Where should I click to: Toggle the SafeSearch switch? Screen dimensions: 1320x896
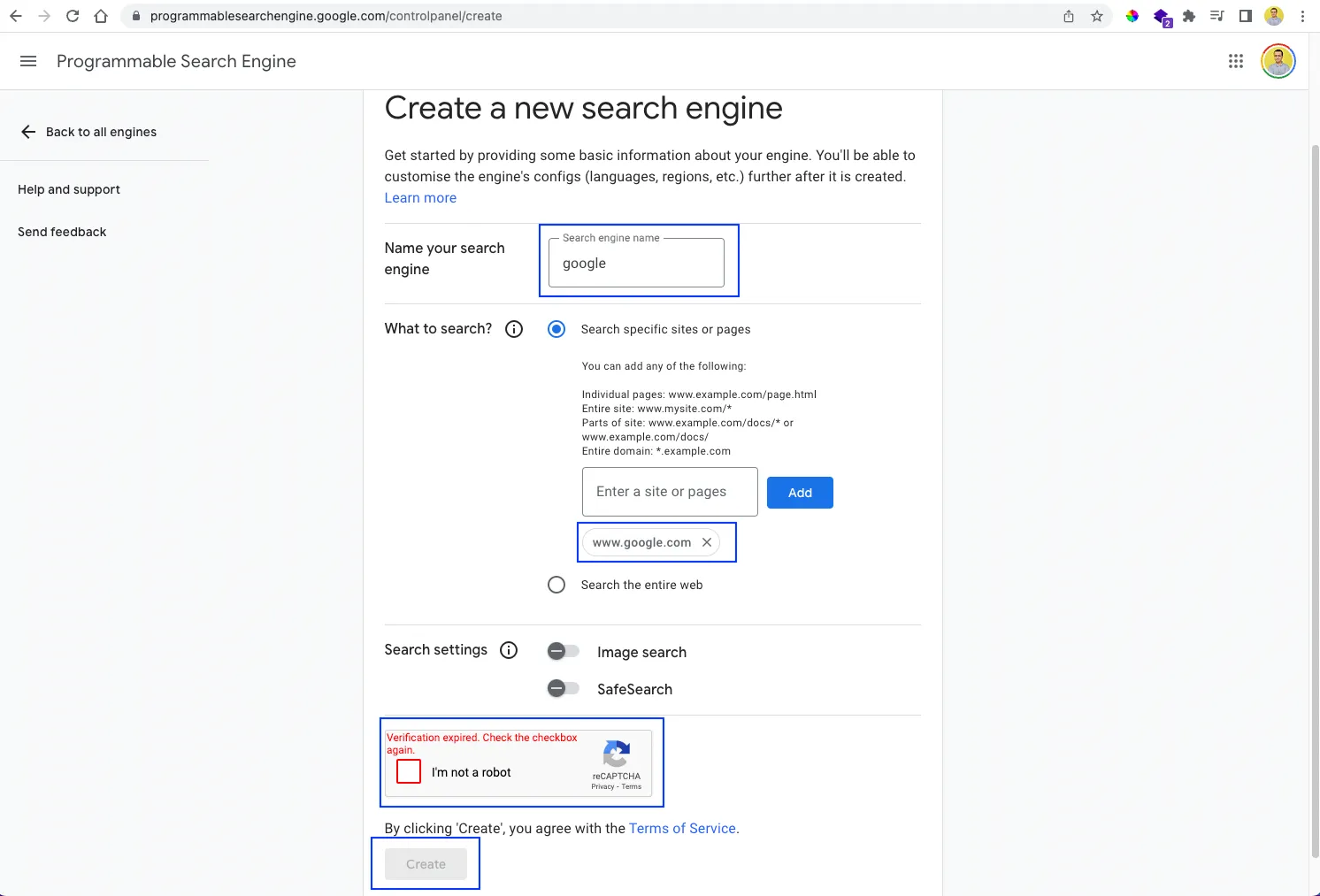(563, 688)
